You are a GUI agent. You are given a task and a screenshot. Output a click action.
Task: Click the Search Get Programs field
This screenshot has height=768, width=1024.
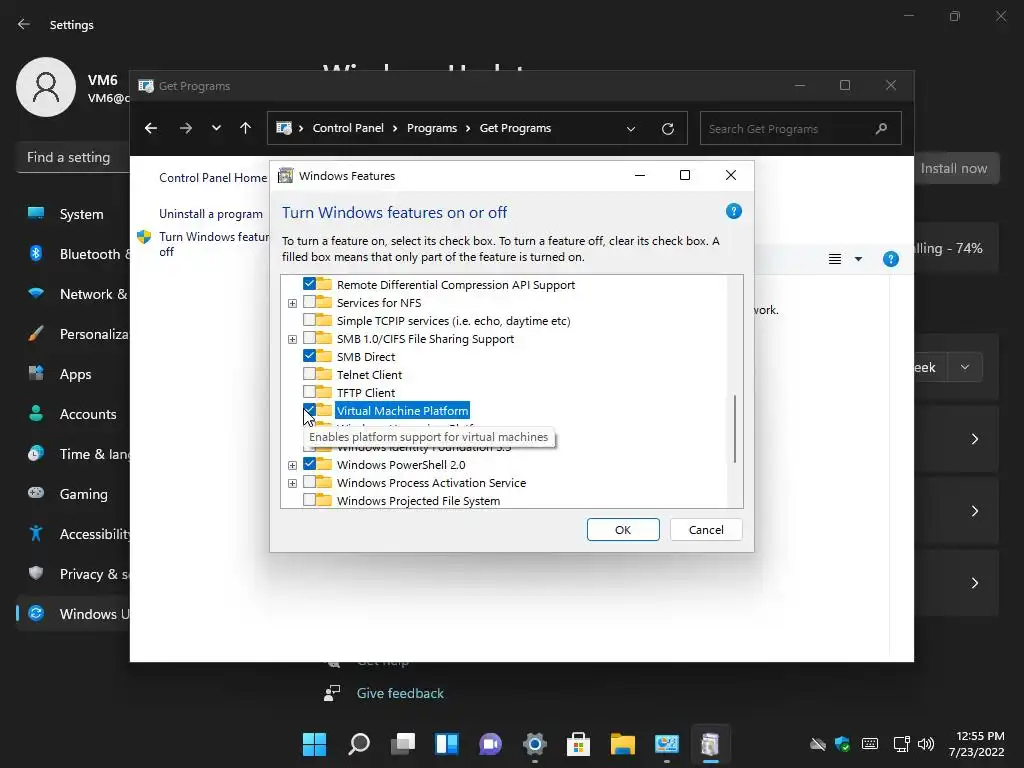pos(801,129)
